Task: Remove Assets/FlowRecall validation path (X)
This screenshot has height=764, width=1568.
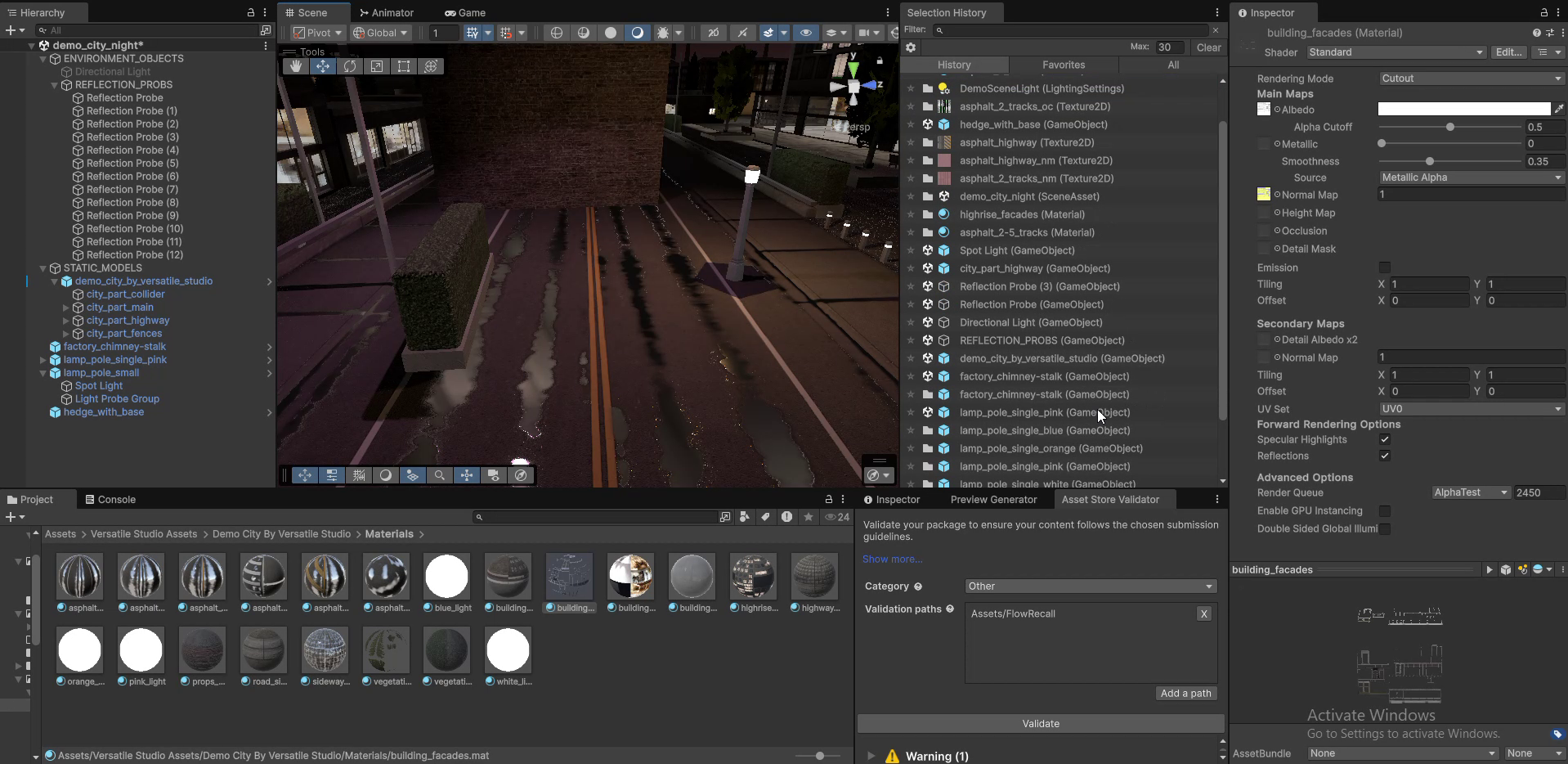Action: click(1203, 613)
